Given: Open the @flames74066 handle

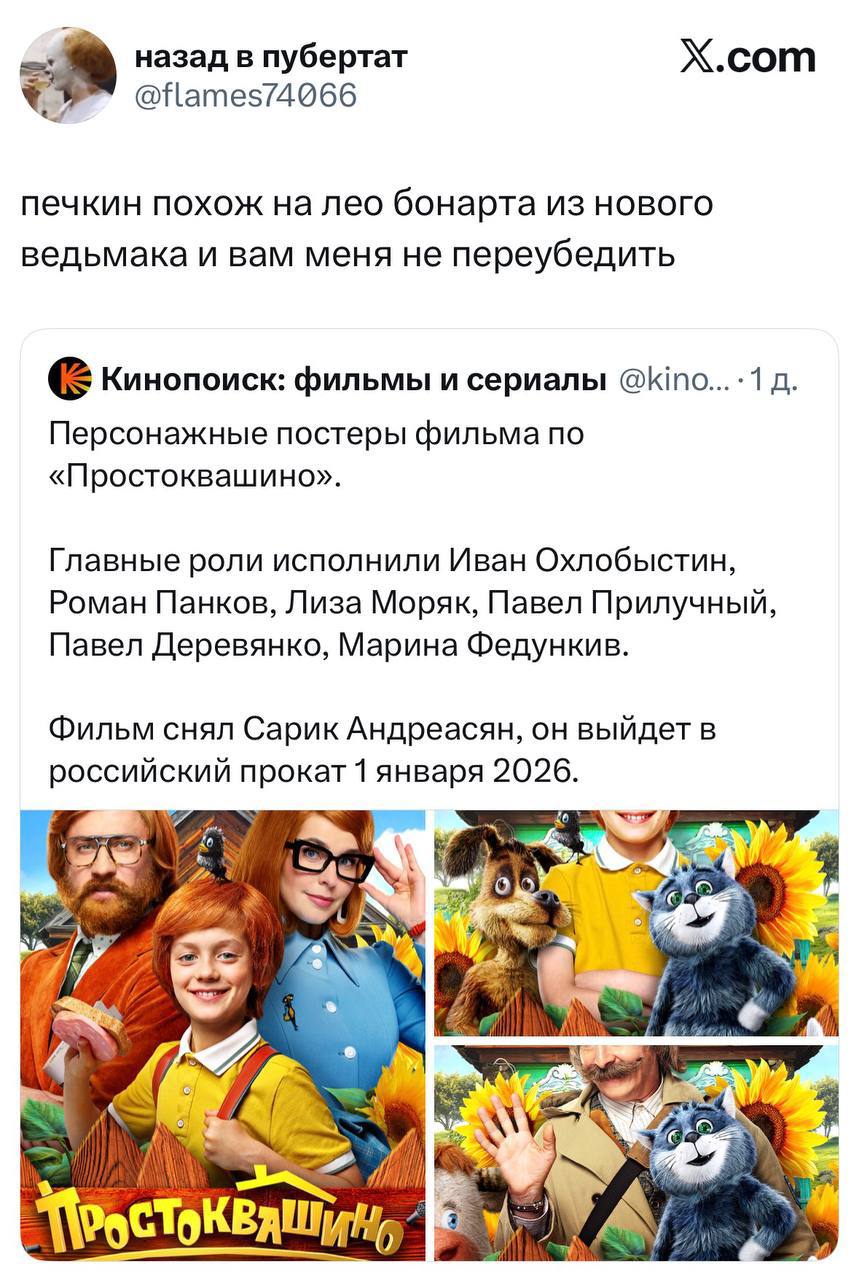Looking at the screenshot, I should click(246, 95).
